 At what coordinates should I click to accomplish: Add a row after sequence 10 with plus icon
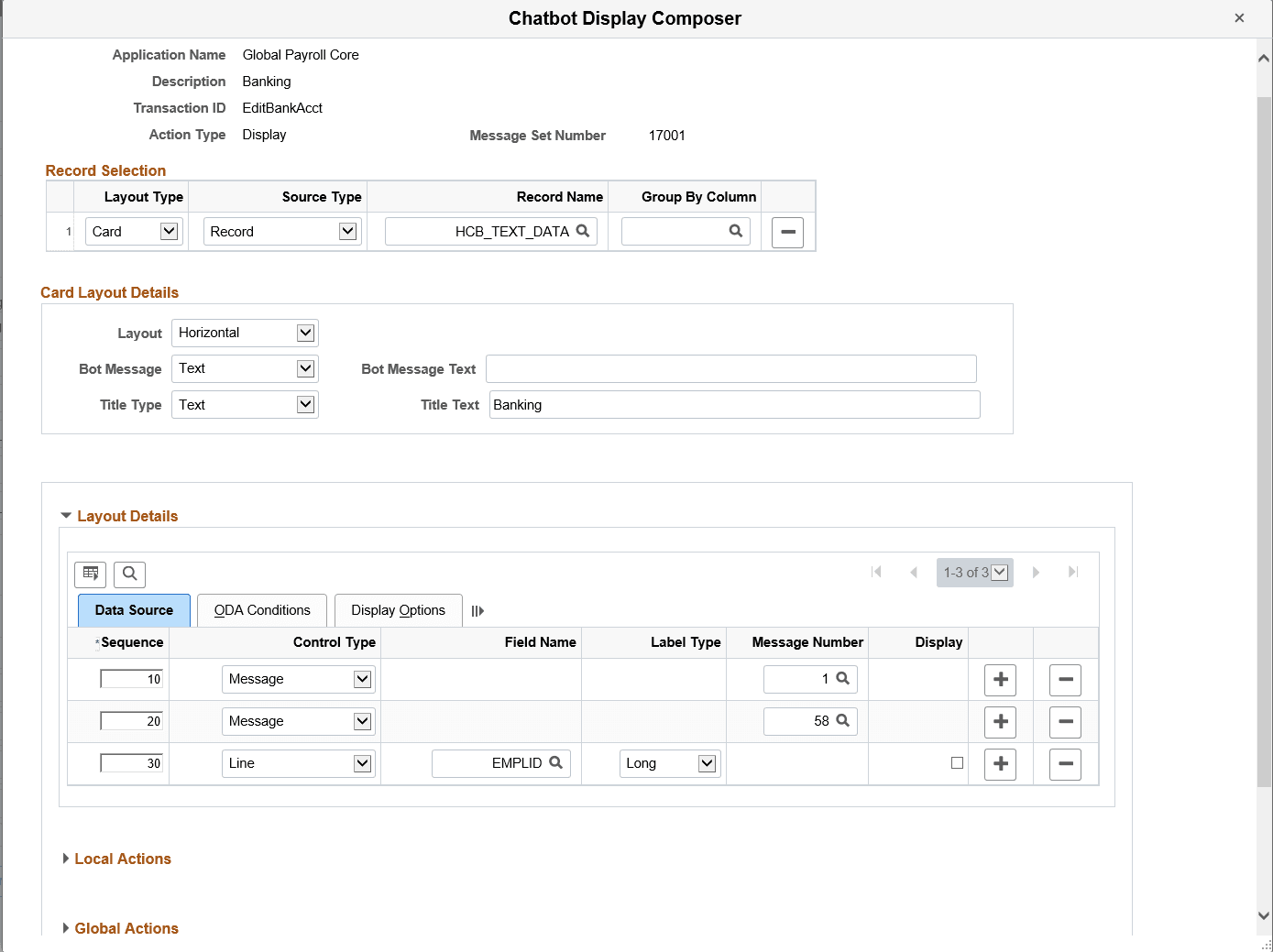[x=1000, y=680]
